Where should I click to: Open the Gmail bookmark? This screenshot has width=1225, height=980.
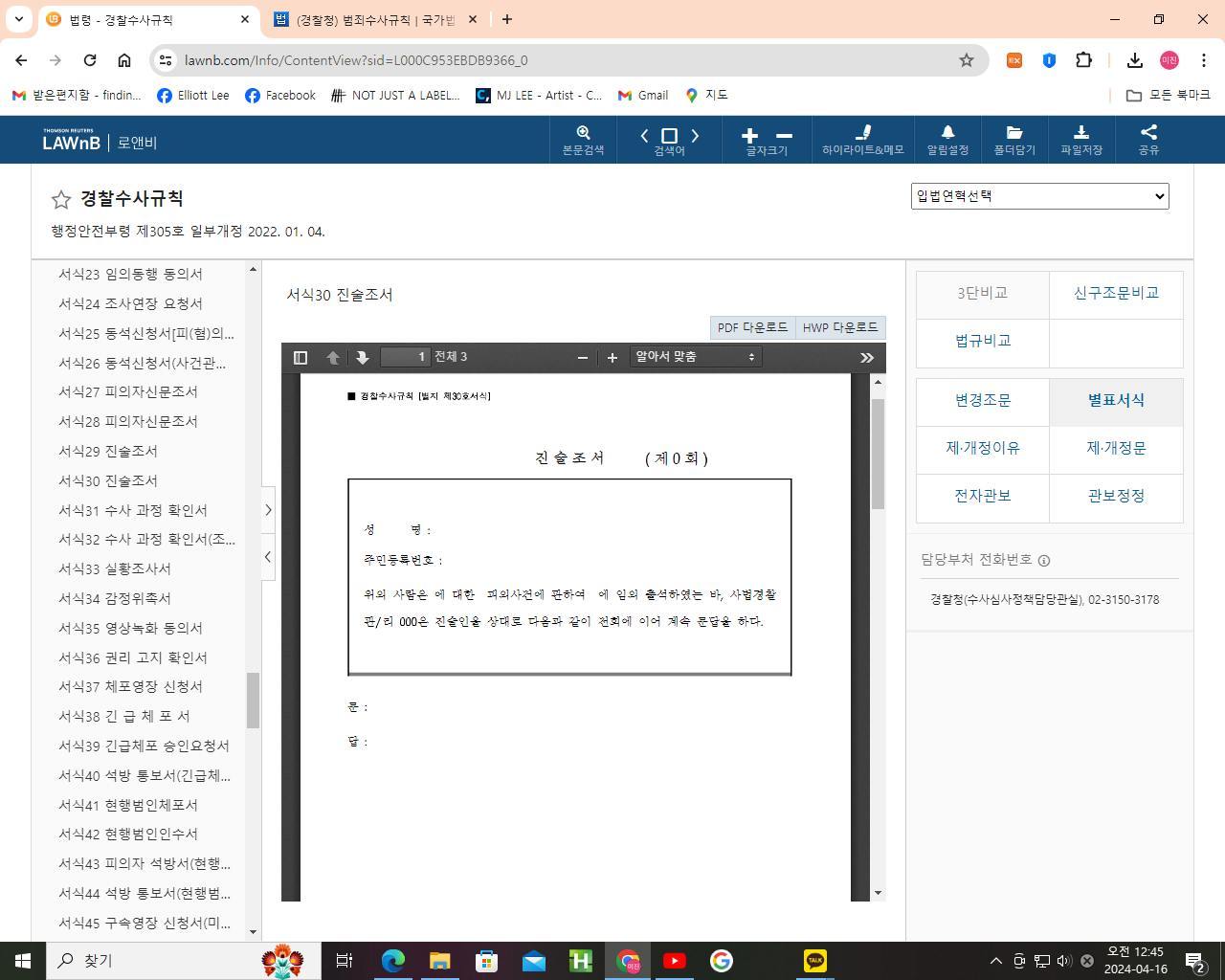point(643,95)
